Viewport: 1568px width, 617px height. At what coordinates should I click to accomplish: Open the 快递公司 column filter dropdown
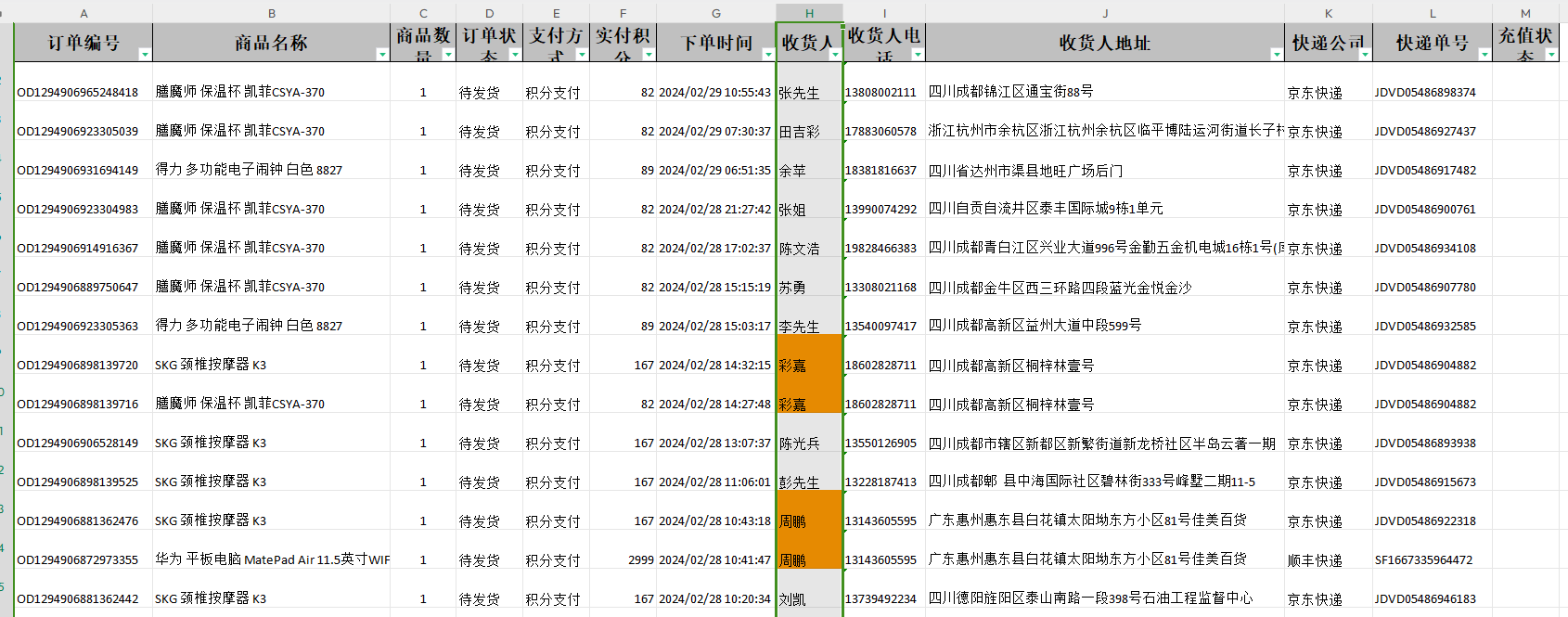(1365, 55)
